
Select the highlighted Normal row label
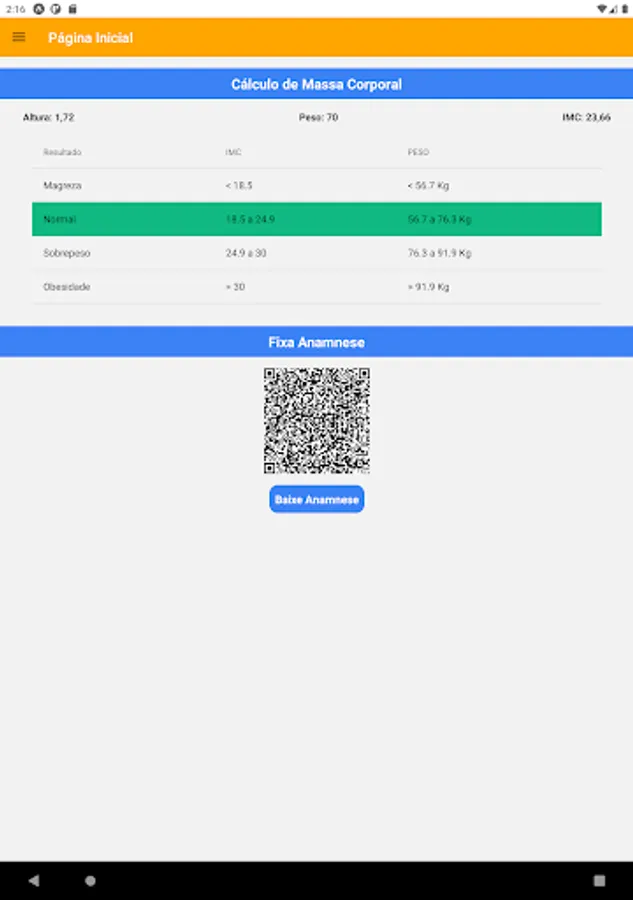click(x=60, y=219)
